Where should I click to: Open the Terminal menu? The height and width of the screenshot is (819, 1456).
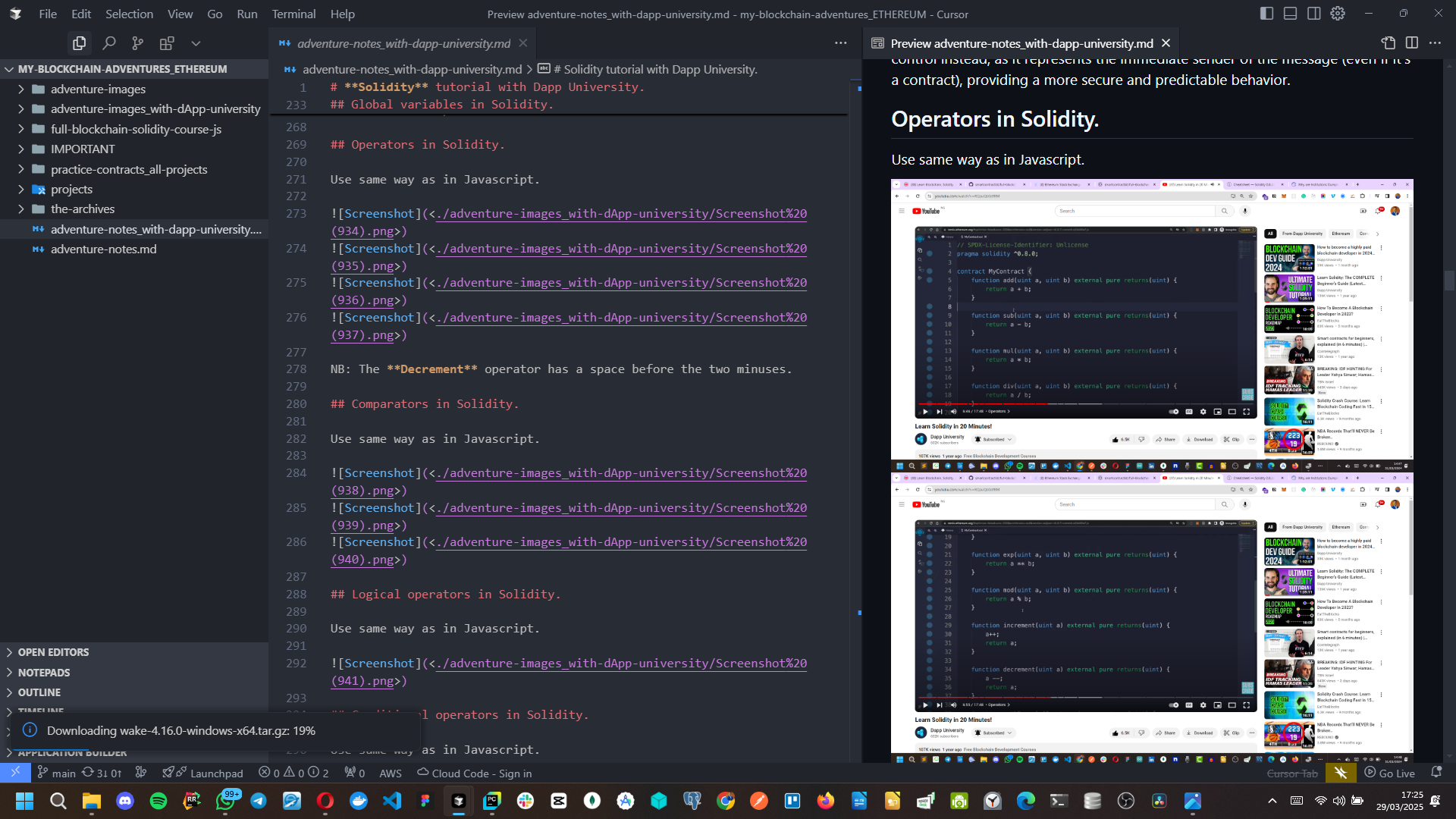pyautogui.click(x=293, y=14)
